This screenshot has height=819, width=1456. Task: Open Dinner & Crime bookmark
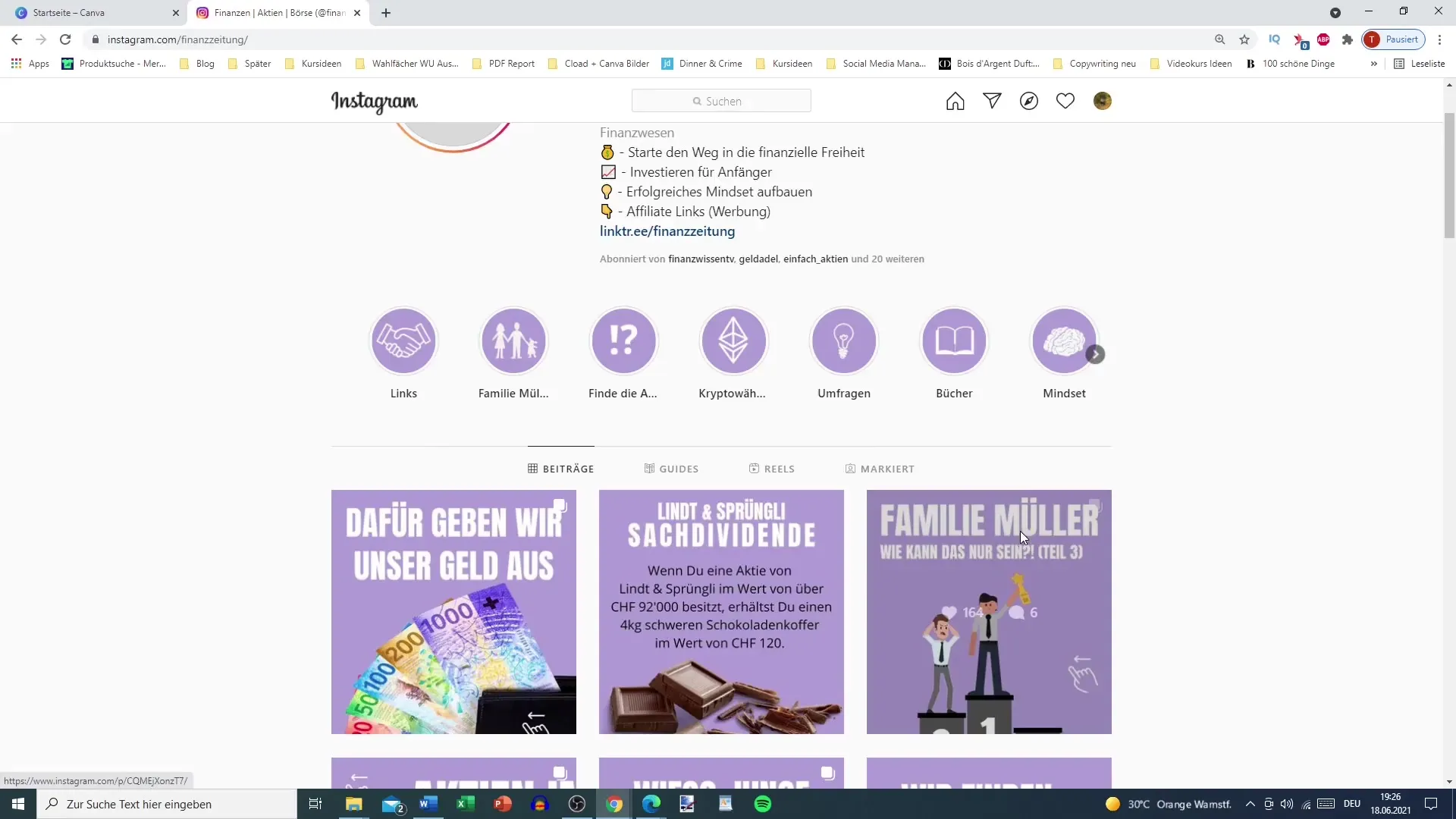point(702,64)
